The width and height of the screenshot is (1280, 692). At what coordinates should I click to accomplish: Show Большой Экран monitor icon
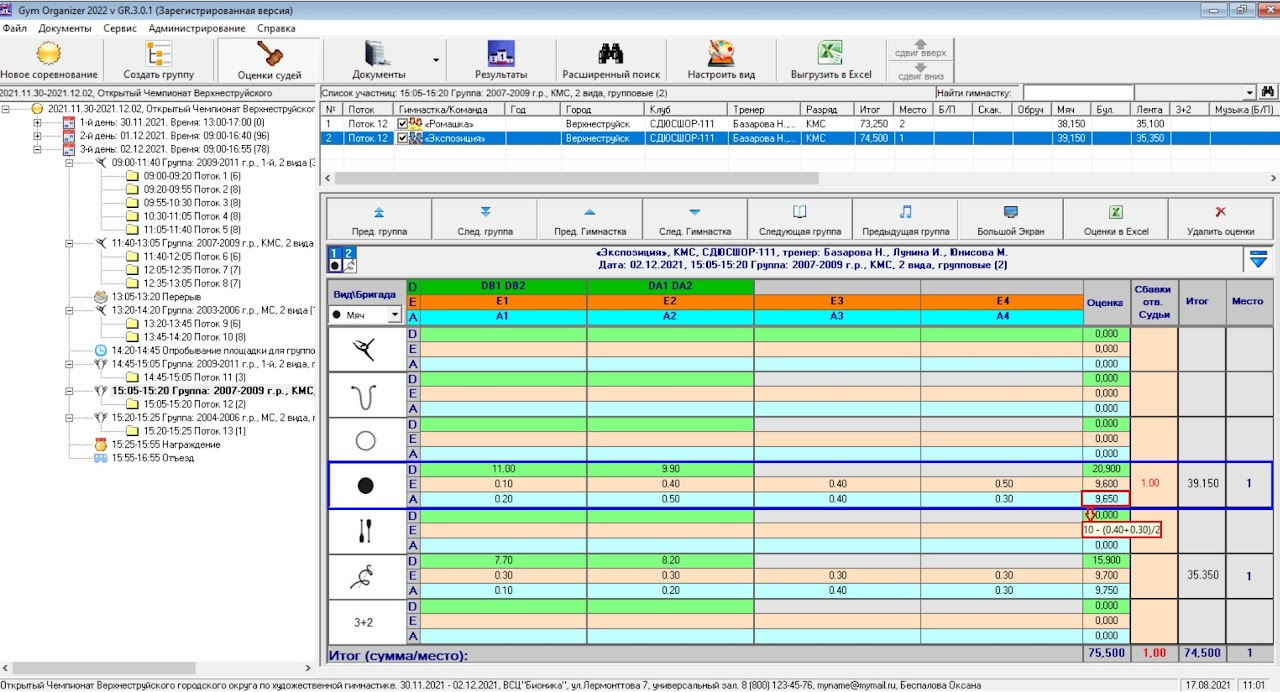point(1010,219)
